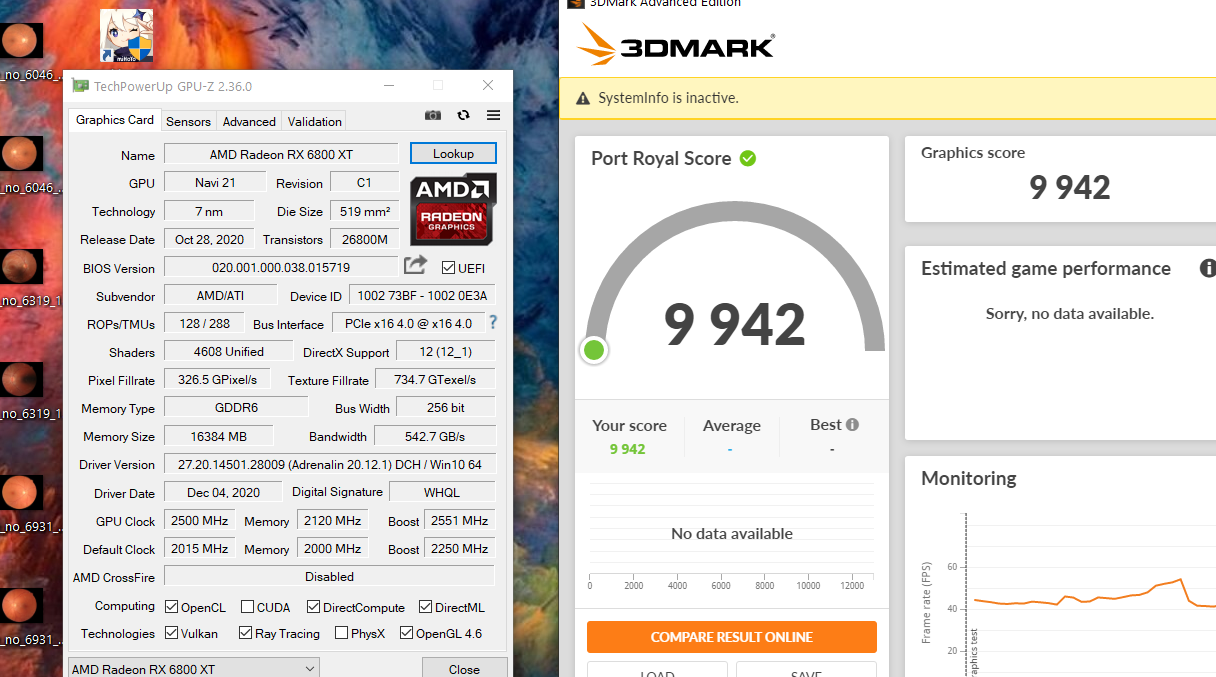Switch to the Sensors tab
1216x677 pixels.
pyautogui.click(x=188, y=121)
